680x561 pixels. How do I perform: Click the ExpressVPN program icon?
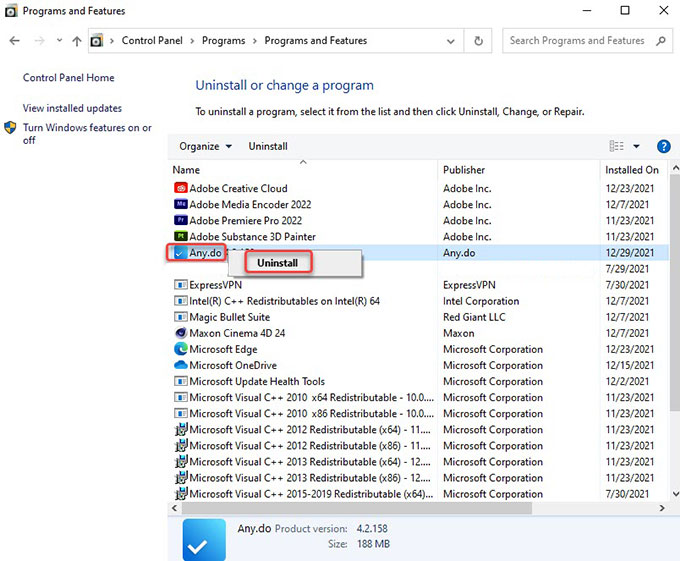[180, 285]
